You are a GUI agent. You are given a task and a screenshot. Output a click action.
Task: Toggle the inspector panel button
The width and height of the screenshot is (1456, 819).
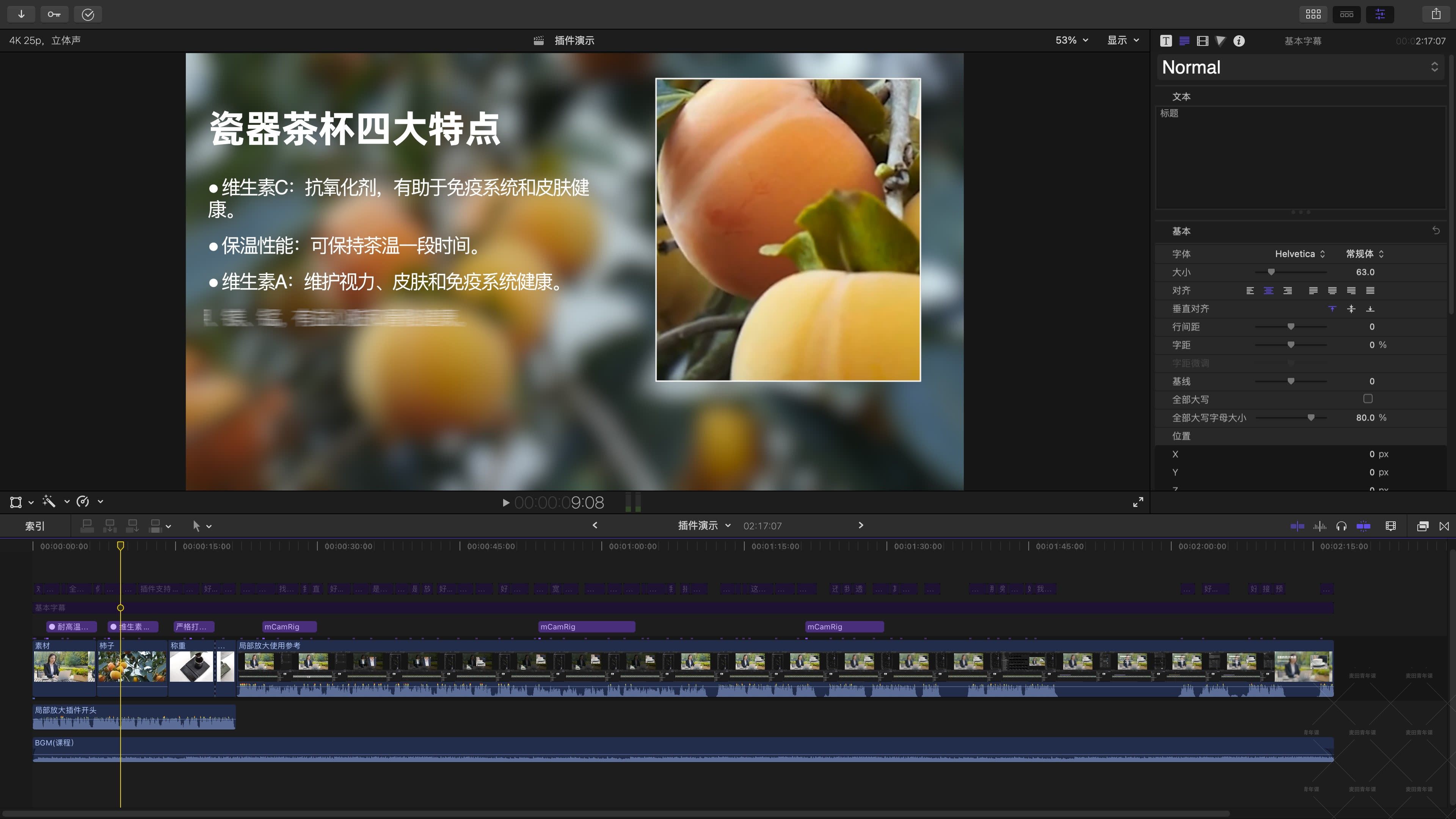coord(1380,14)
